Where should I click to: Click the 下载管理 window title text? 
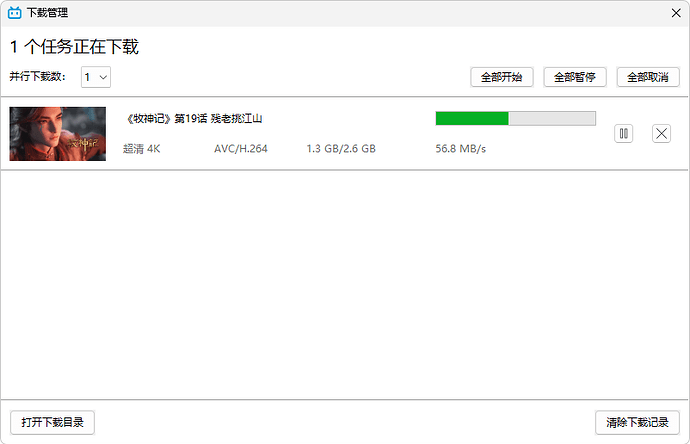pos(47,14)
